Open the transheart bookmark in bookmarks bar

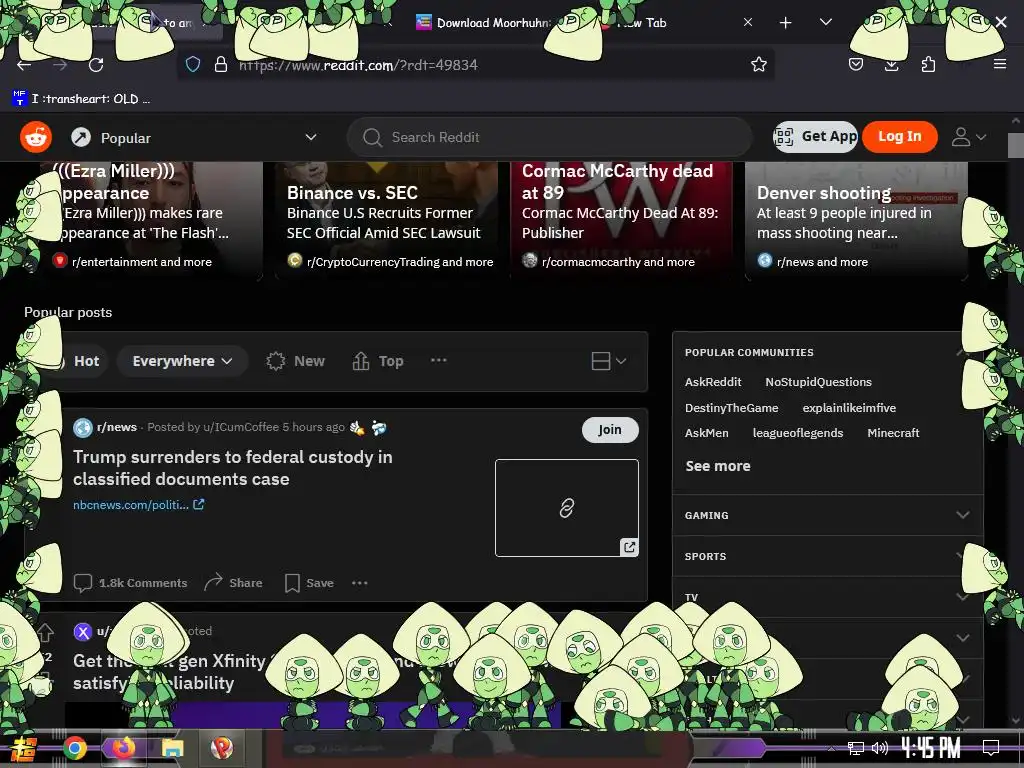pyautogui.click(x=82, y=99)
